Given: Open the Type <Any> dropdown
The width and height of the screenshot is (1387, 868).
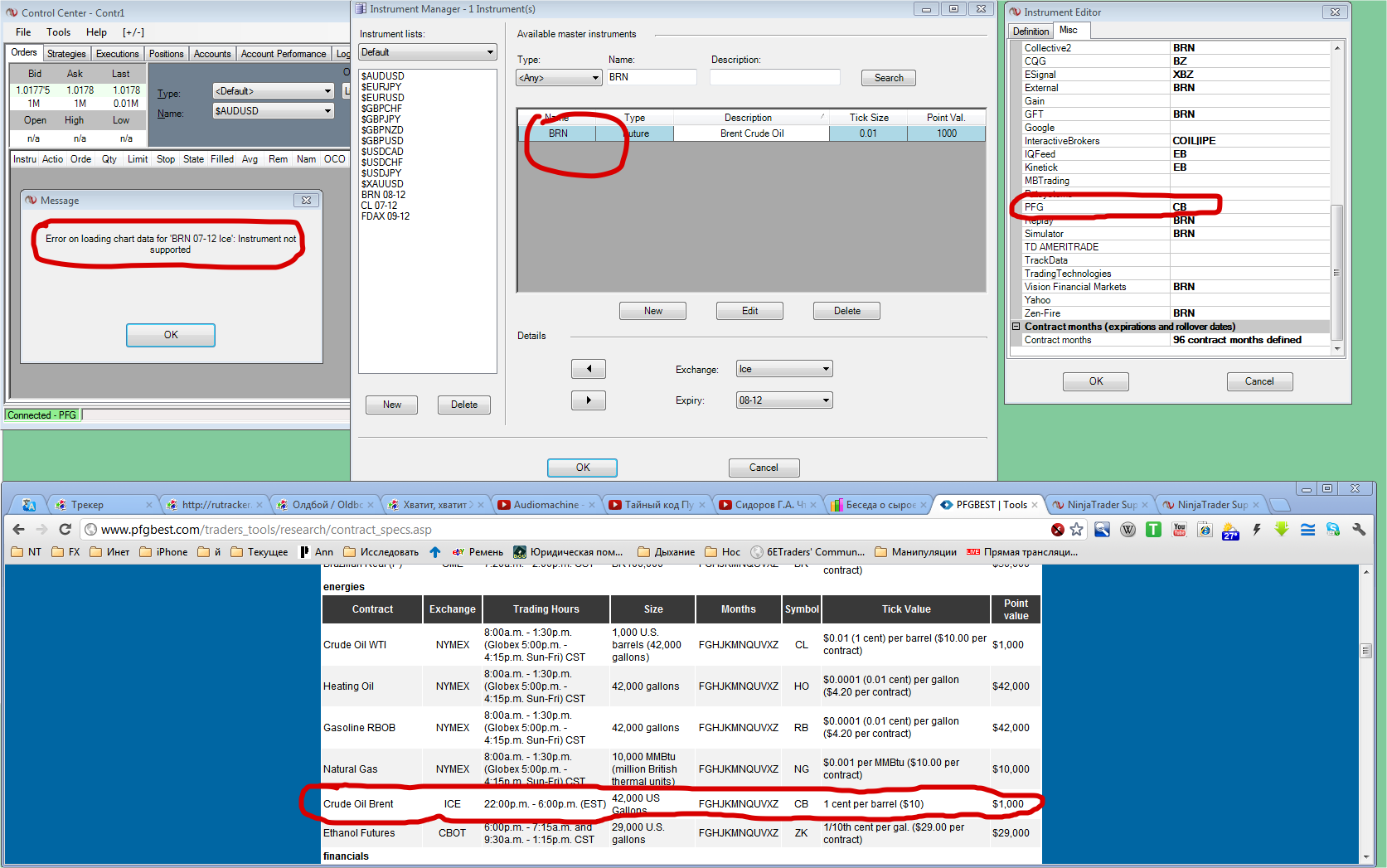Looking at the screenshot, I should 560,78.
